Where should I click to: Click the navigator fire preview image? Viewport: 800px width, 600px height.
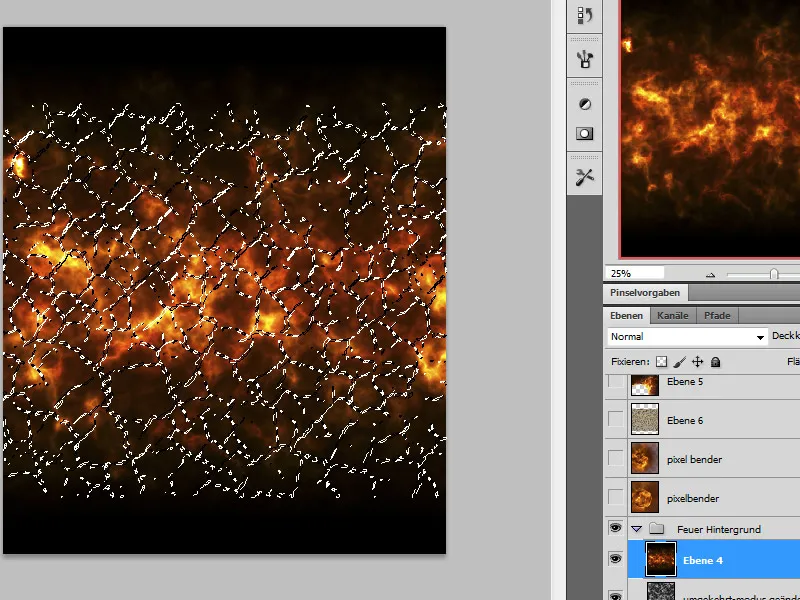click(710, 129)
